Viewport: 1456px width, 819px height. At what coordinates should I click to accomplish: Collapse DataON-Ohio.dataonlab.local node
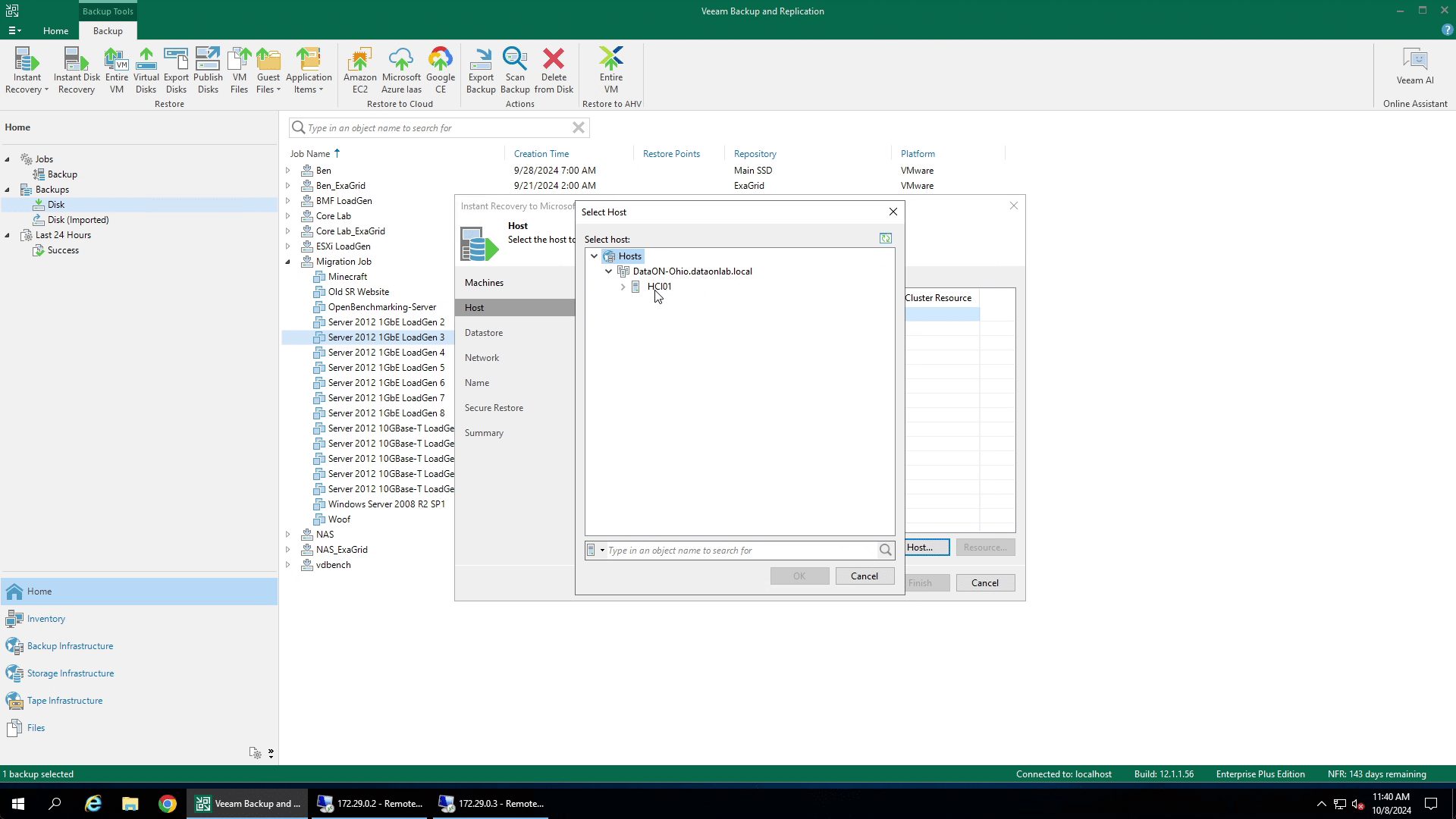(x=608, y=271)
